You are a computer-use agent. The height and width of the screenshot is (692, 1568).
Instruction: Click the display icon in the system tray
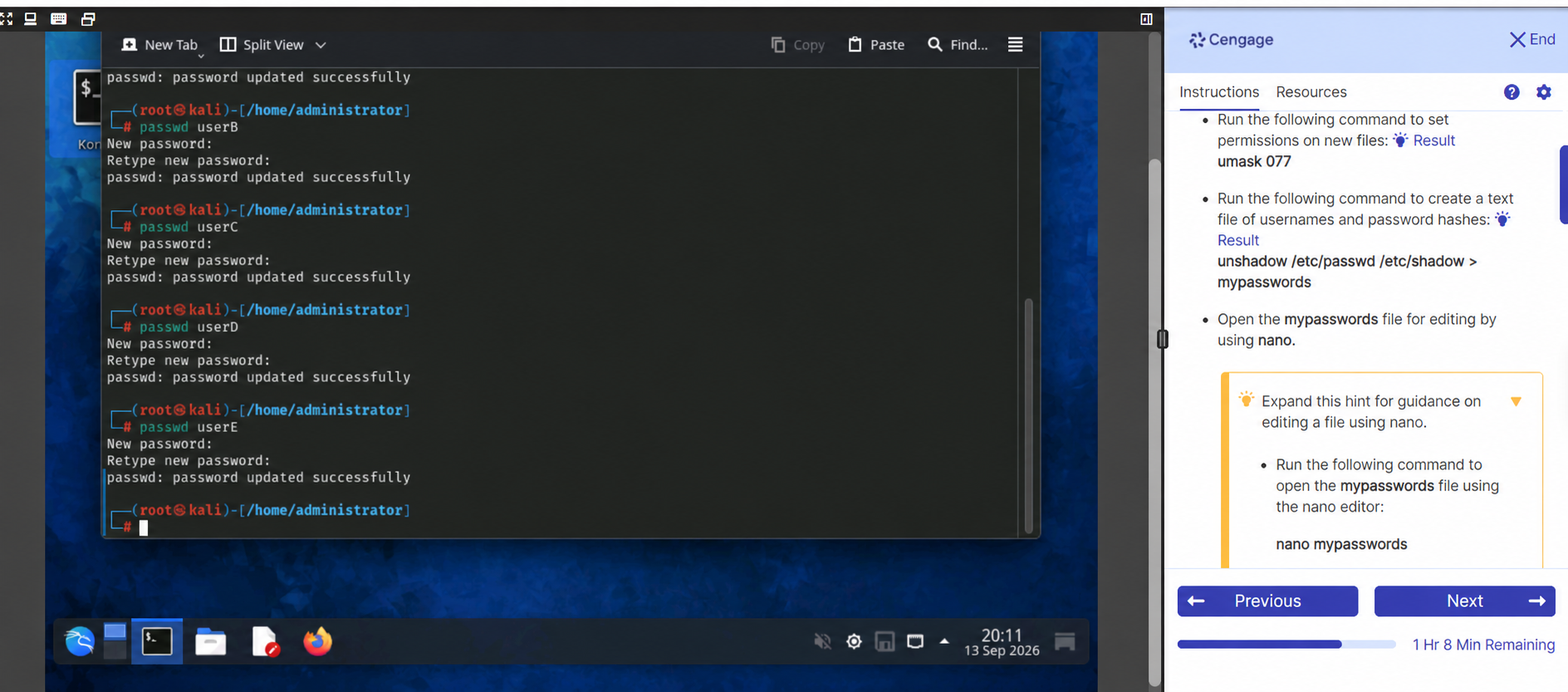click(915, 641)
